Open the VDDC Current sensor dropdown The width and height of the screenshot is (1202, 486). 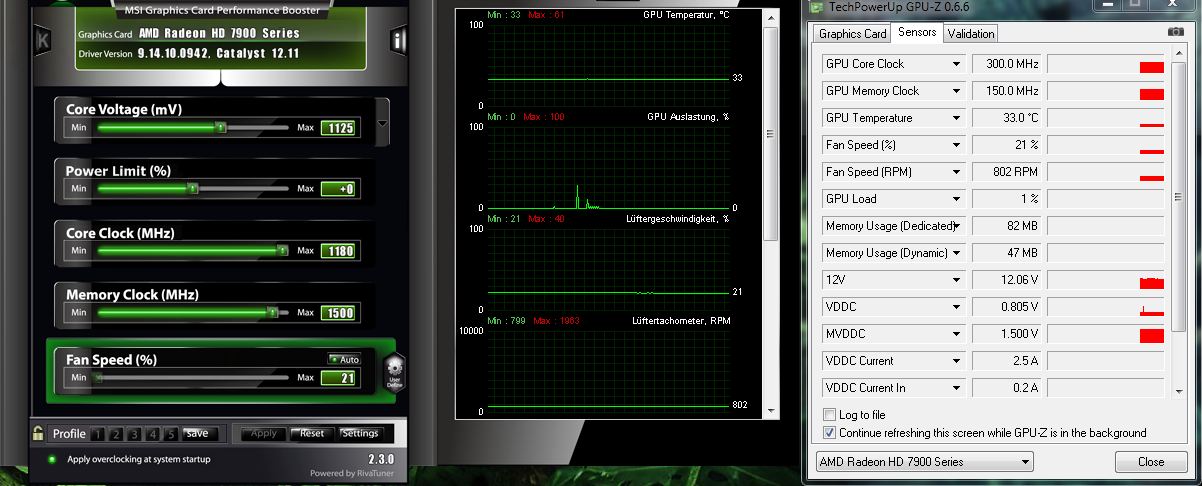[x=957, y=361]
